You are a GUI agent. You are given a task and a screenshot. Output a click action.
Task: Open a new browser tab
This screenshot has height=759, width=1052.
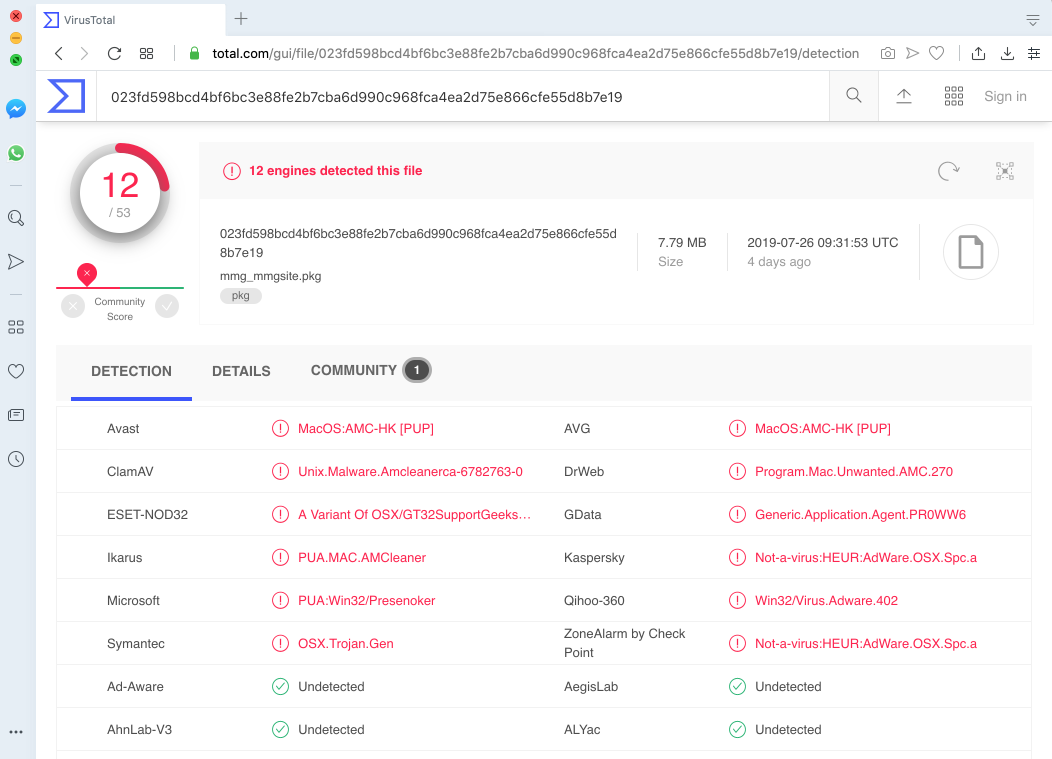tap(241, 19)
